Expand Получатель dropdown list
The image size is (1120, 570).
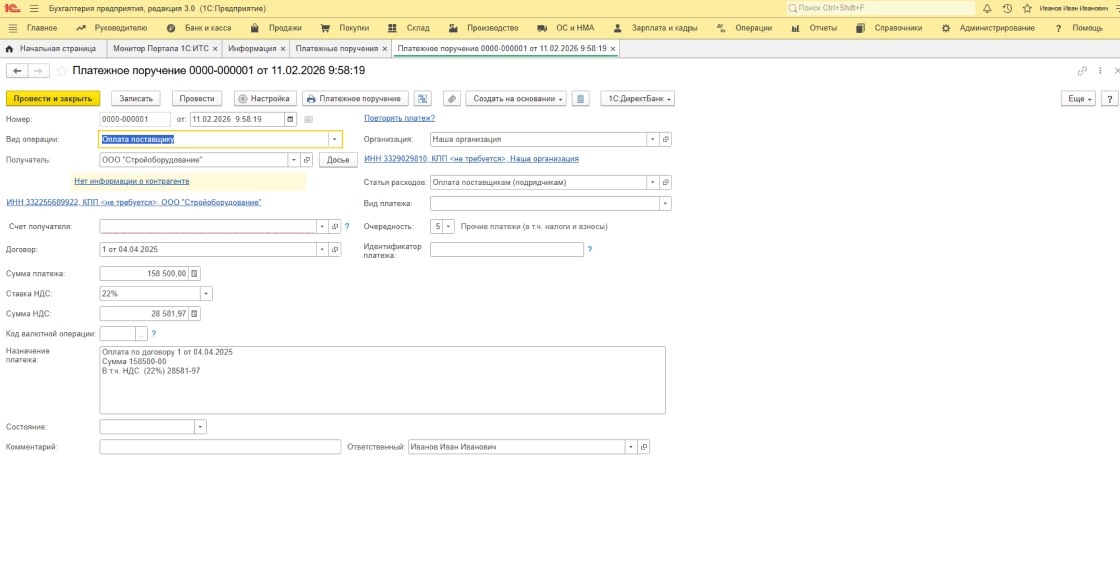point(294,160)
